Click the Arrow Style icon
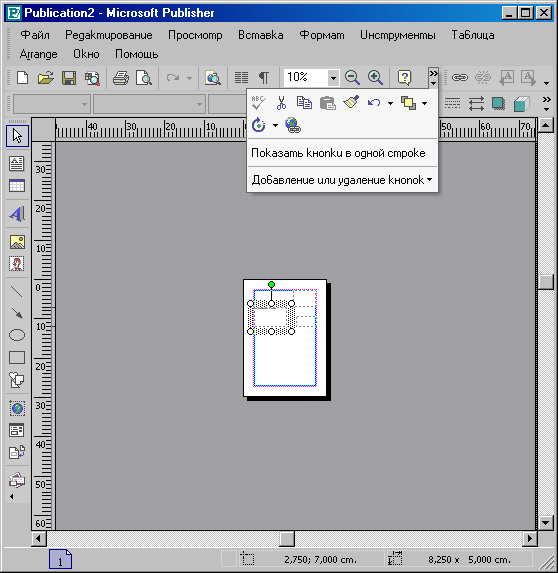This screenshot has height=573, width=558. tap(476, 103)
